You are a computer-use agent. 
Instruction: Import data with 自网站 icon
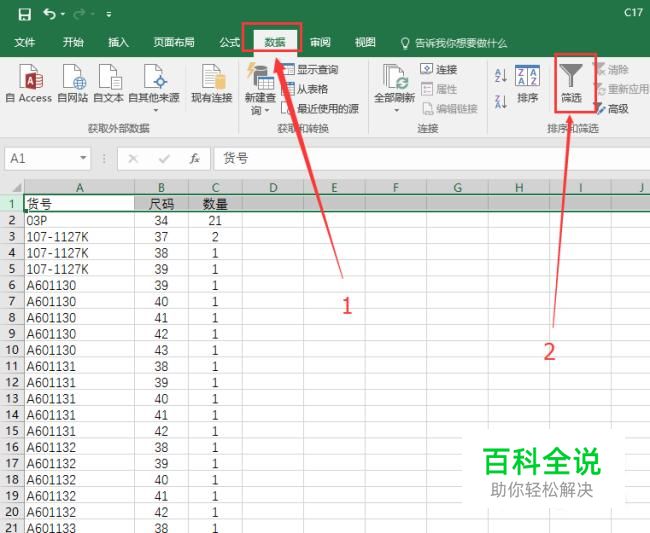(73, 83)
